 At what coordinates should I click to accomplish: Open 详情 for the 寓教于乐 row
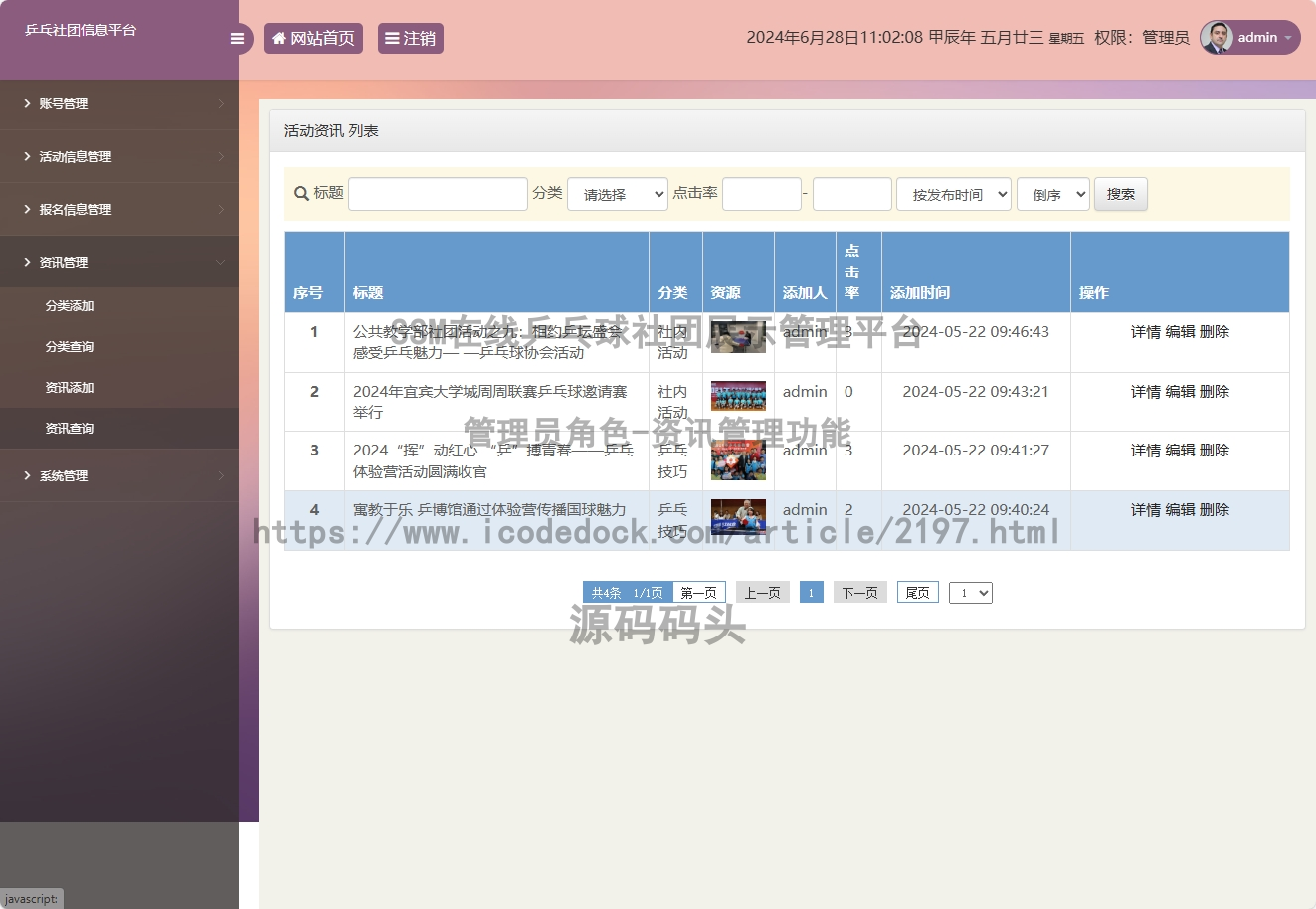(x=1146, y=510)
